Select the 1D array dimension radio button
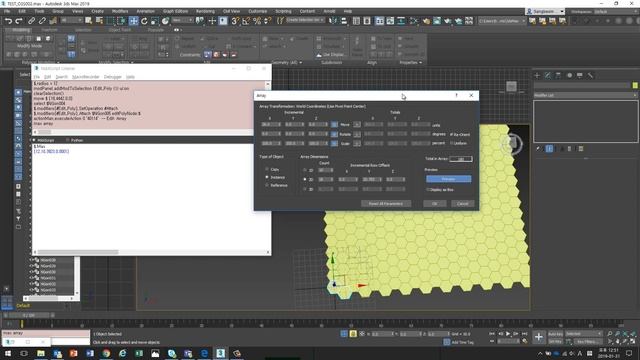Screen dimensions: 640x360 tap(304, 170)
